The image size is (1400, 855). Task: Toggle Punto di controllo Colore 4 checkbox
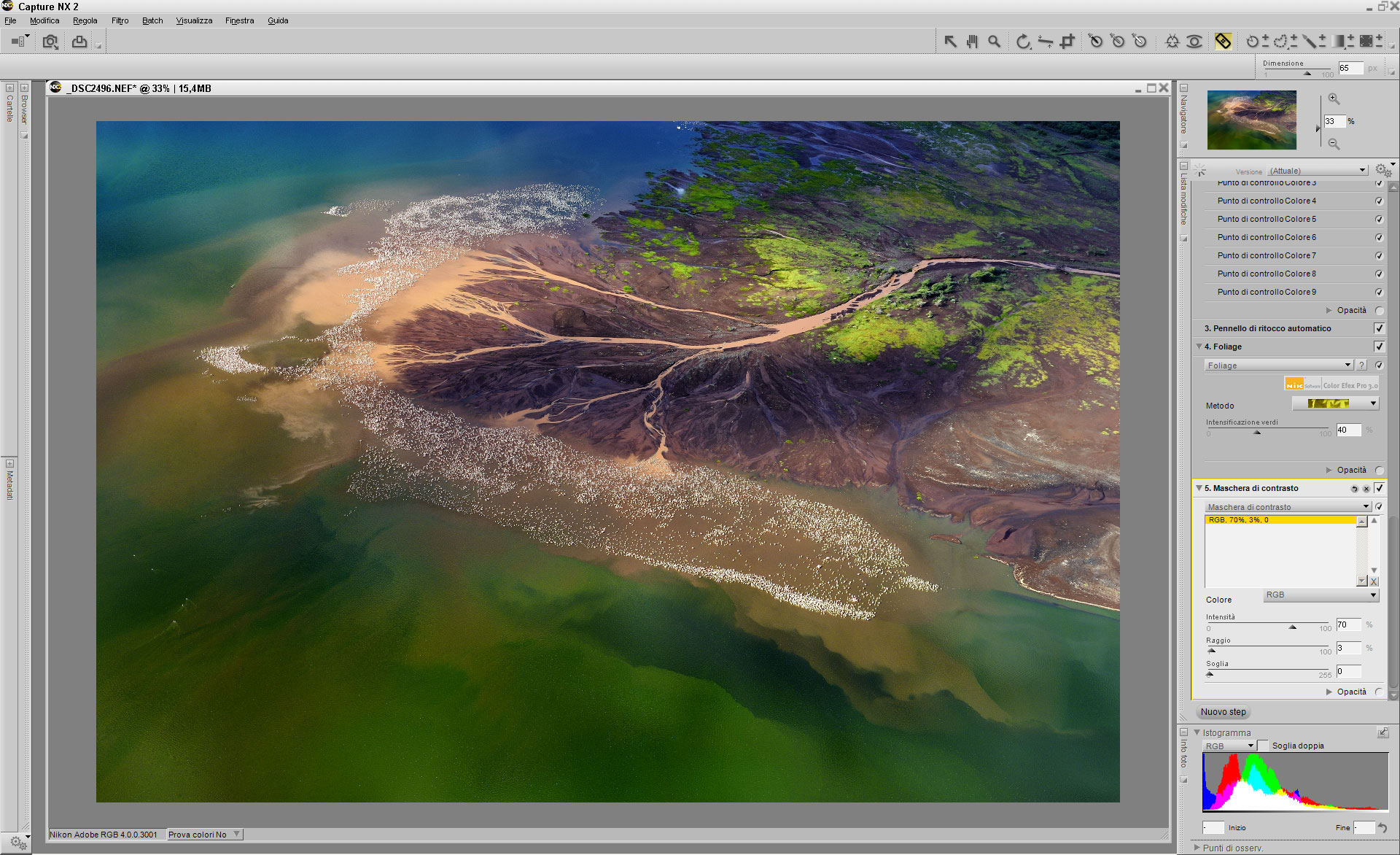pos(1379,201)
